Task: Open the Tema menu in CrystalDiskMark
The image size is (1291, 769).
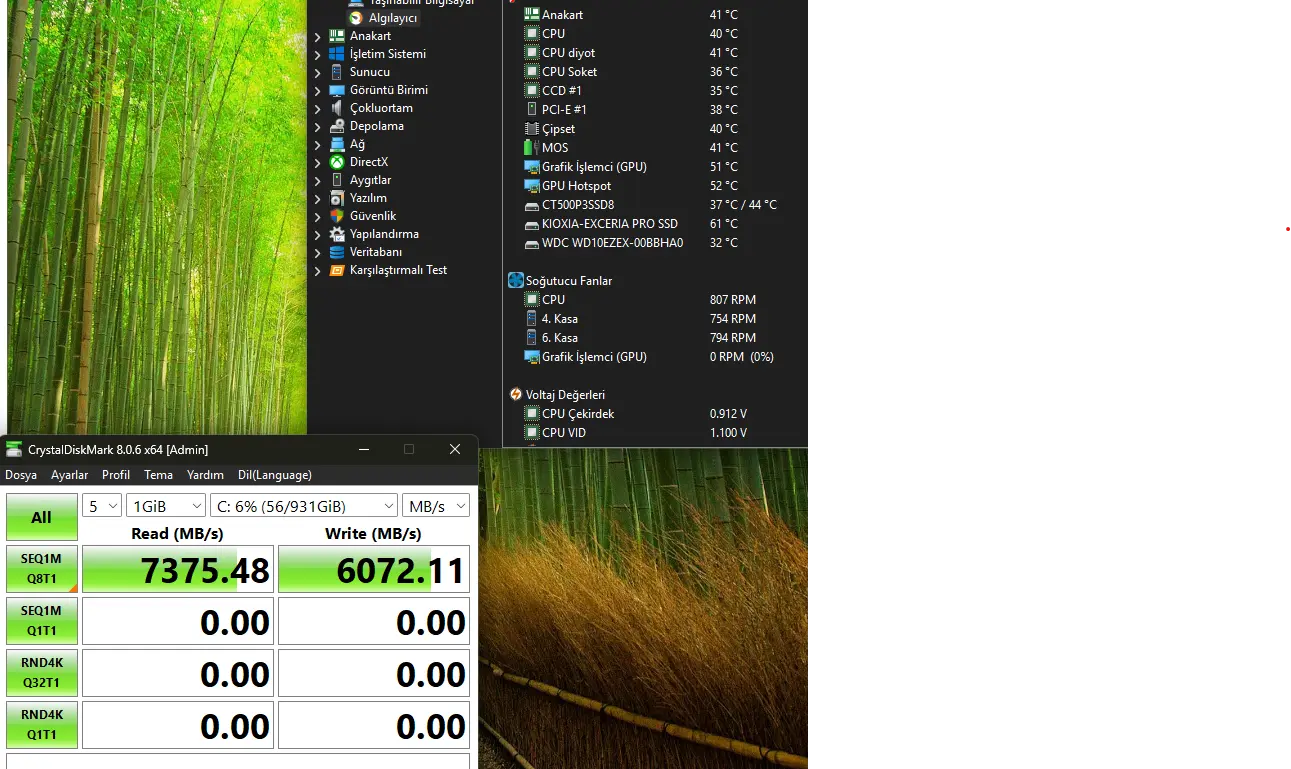Action: point(158,475)
